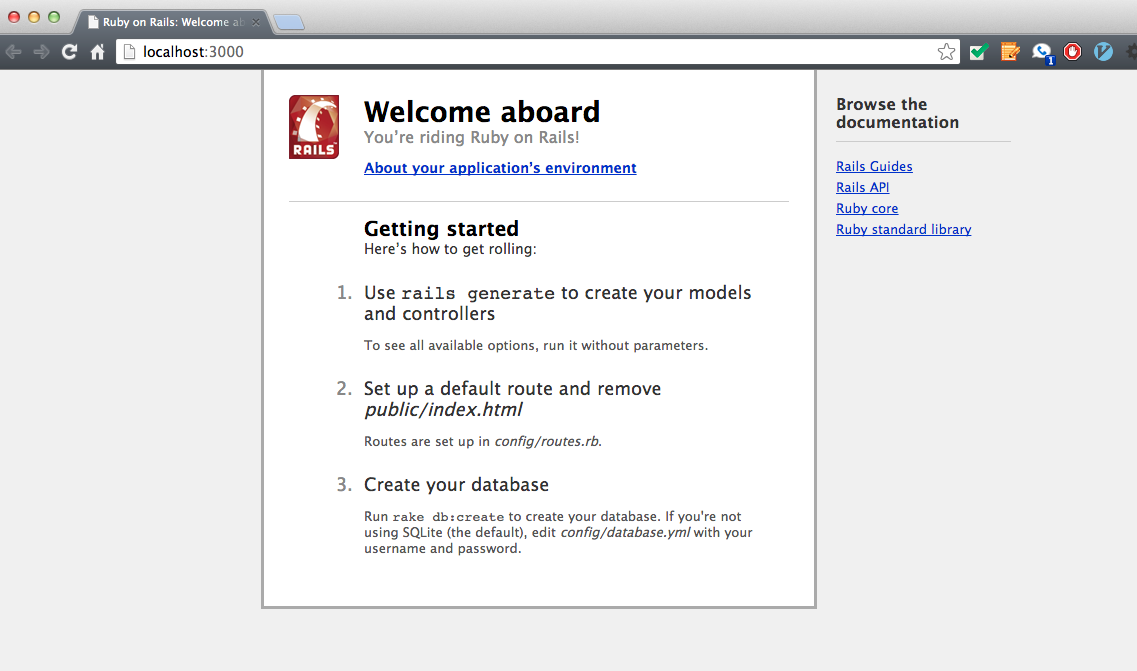This screenshot has height=671, width=1137.
Task: Open a new tab beside the Rails tab
Action: pos(289,22)
